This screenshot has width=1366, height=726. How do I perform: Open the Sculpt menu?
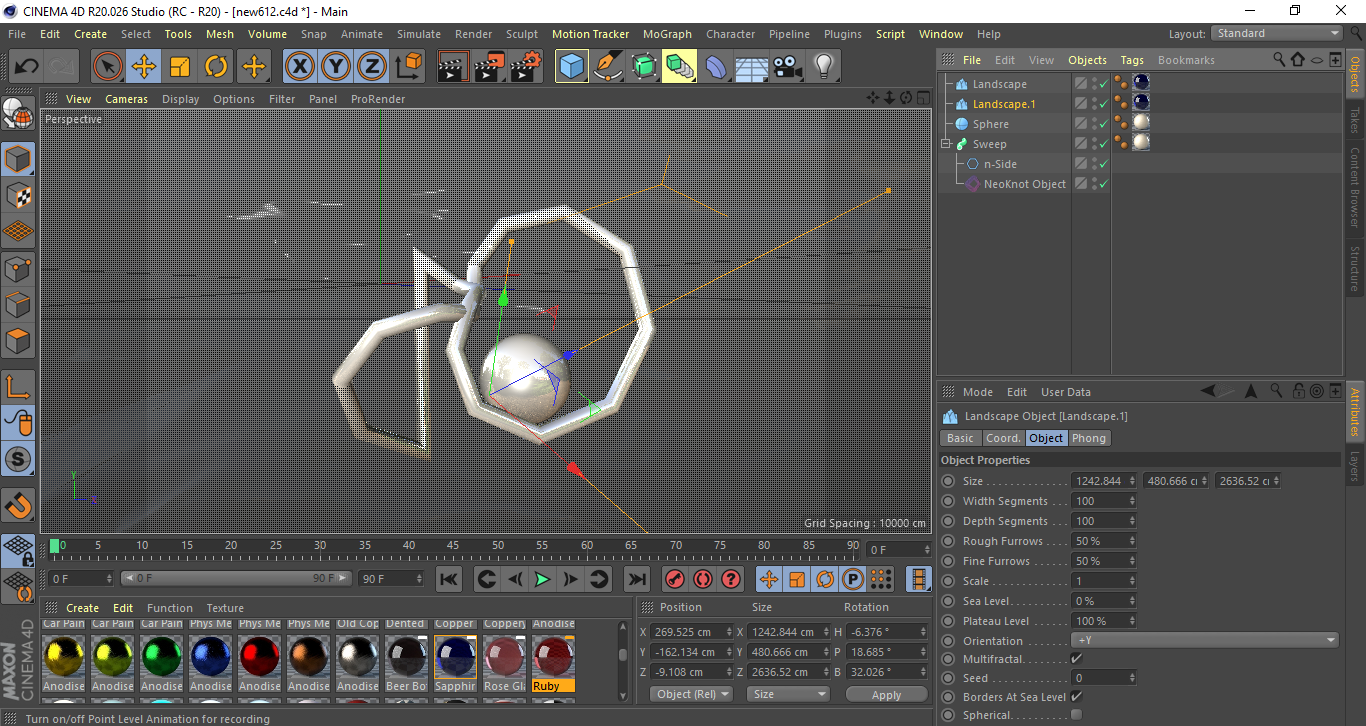click(522, 34)
